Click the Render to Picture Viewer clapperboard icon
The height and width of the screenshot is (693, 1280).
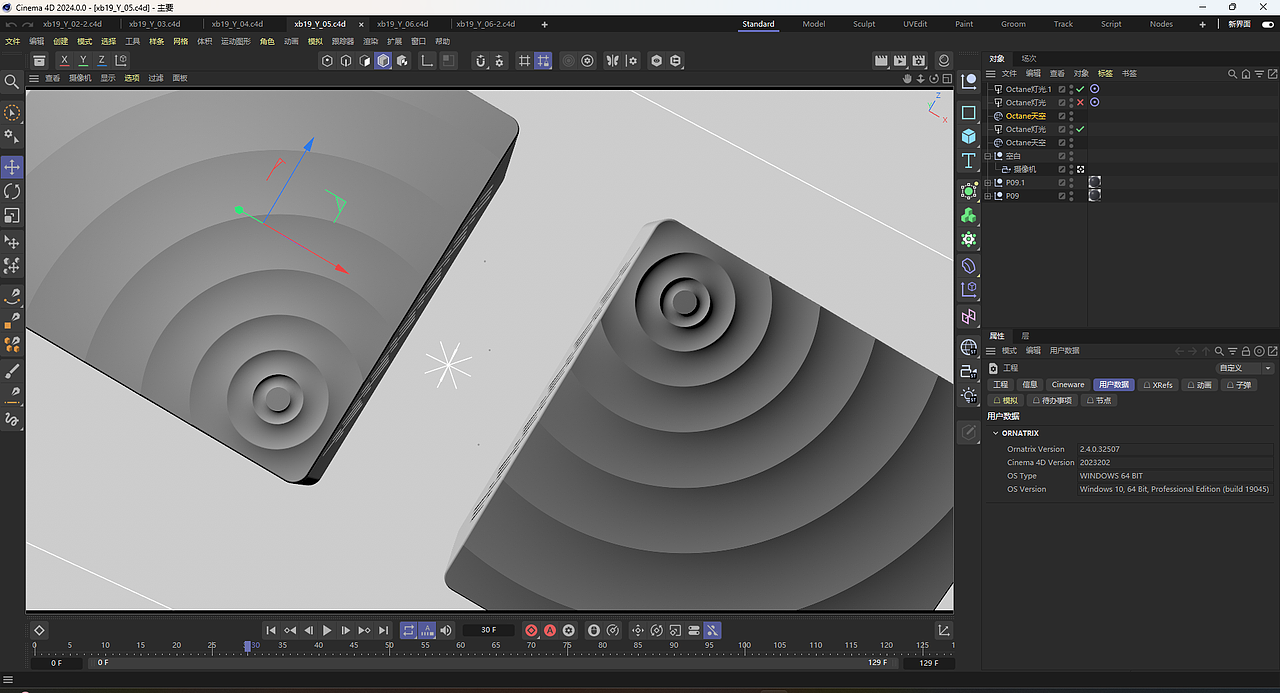point(900,61)
